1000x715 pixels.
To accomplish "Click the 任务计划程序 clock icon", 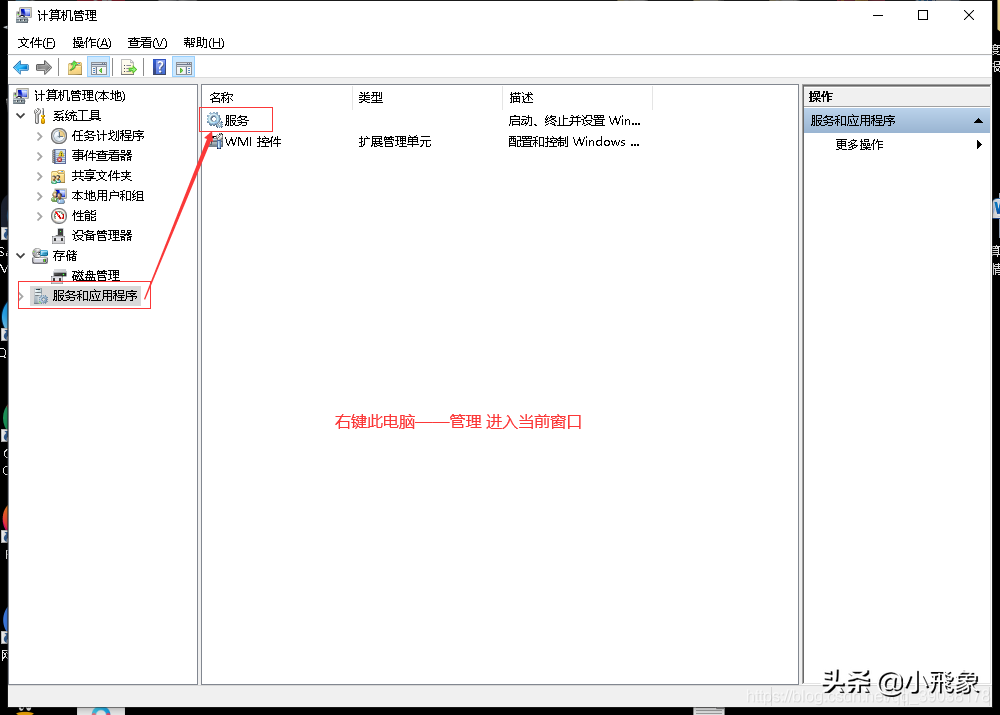I will coord(59,136).
